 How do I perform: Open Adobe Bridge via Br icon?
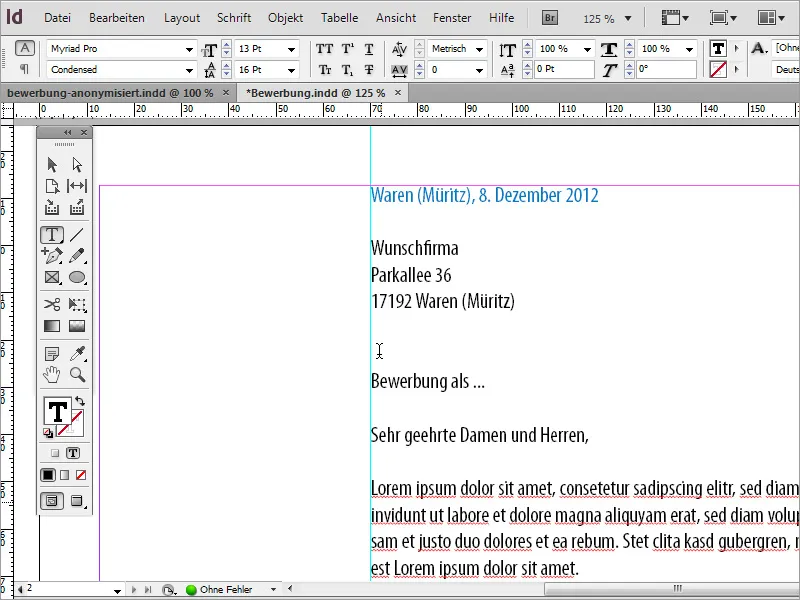[549, 18]
